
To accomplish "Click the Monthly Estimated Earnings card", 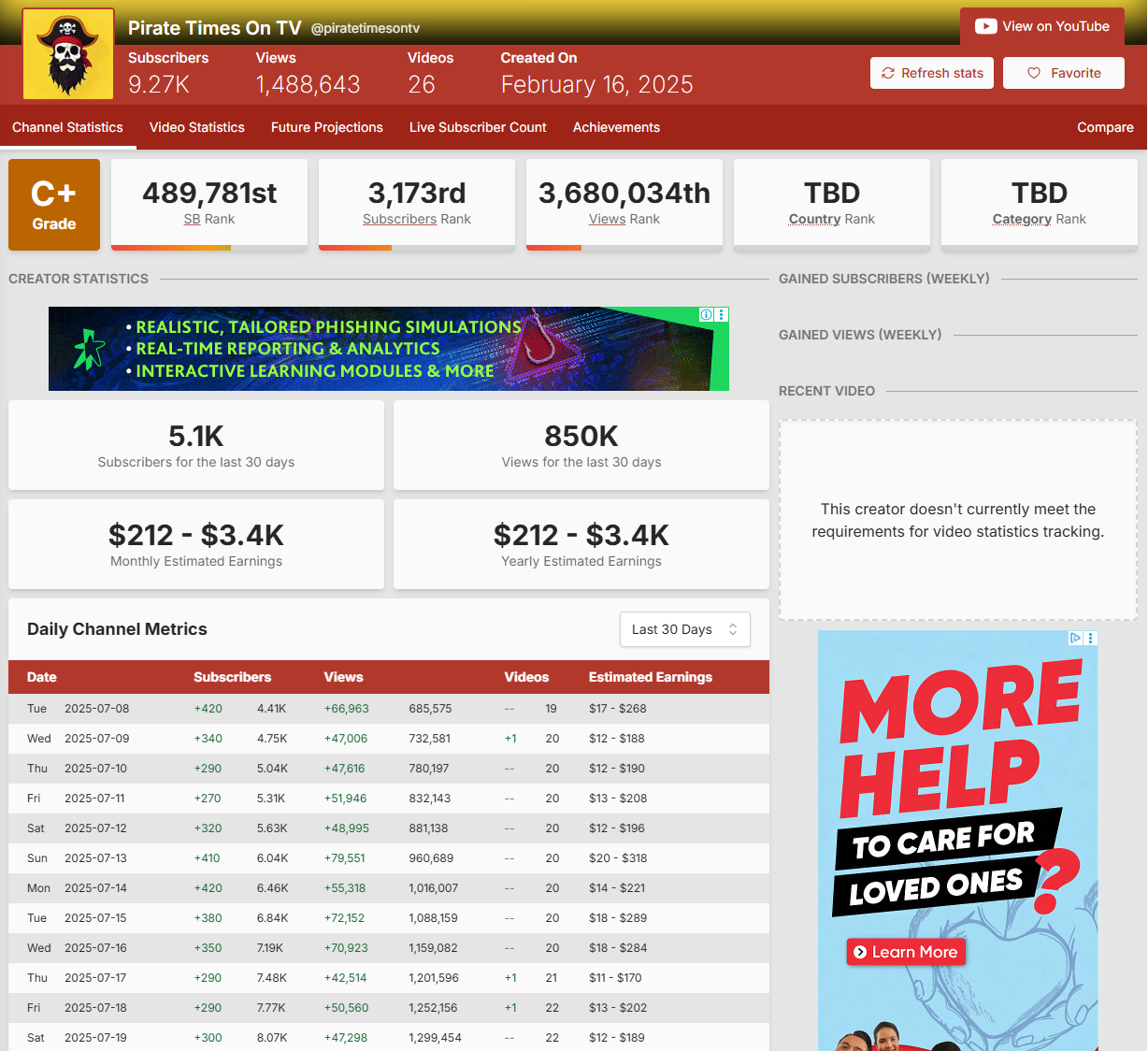I will point(196,544).
